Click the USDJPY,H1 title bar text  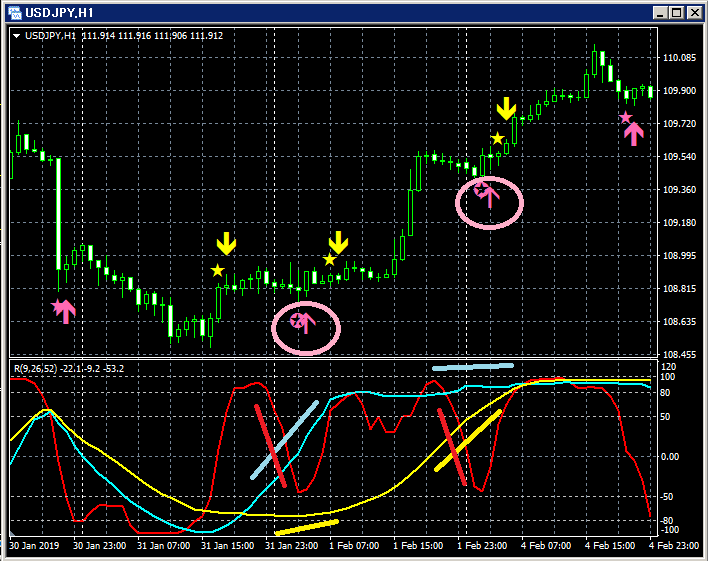coord(59,13)
